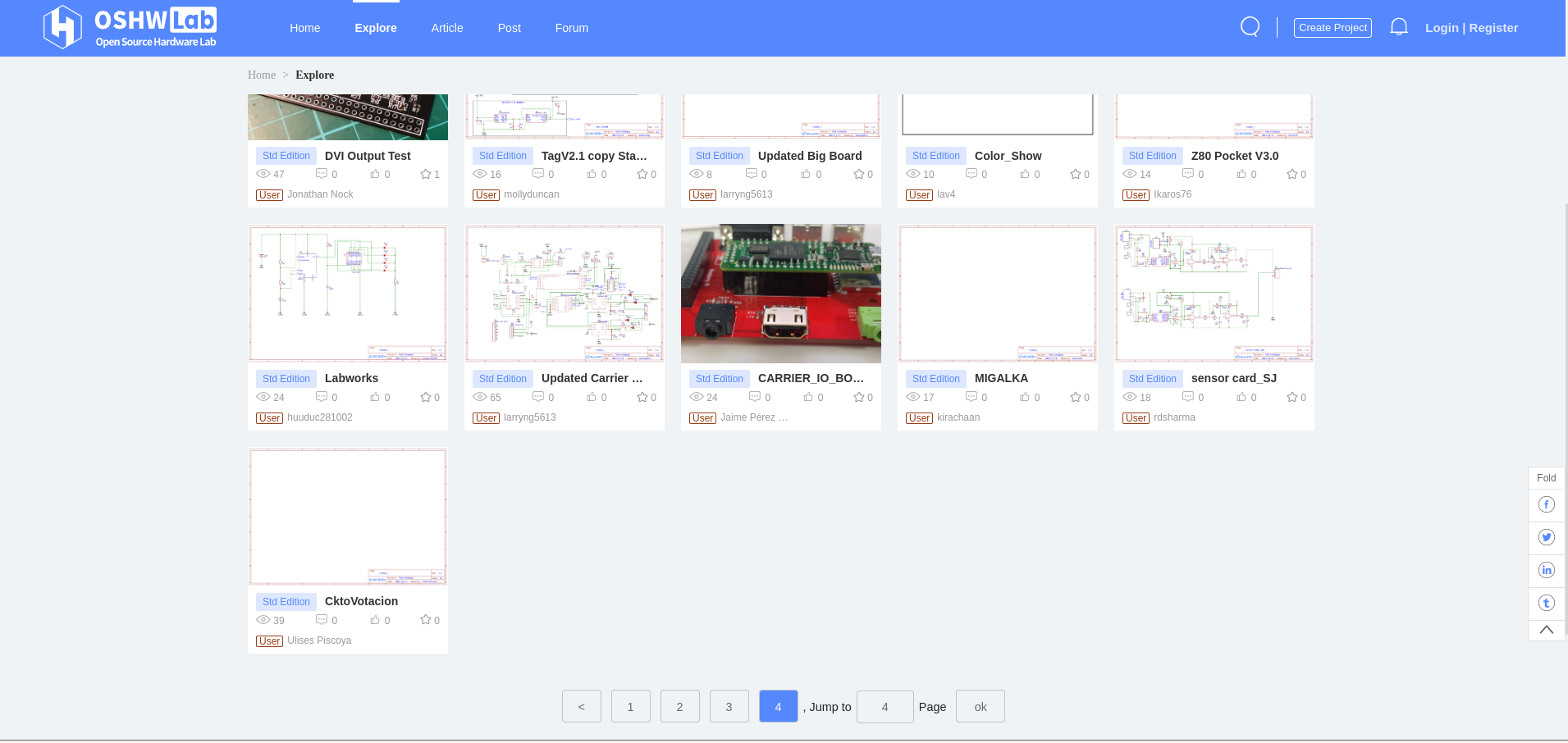Confirm page jump with ok button
The image size is (1568, 743).
(x=981, y=706)
